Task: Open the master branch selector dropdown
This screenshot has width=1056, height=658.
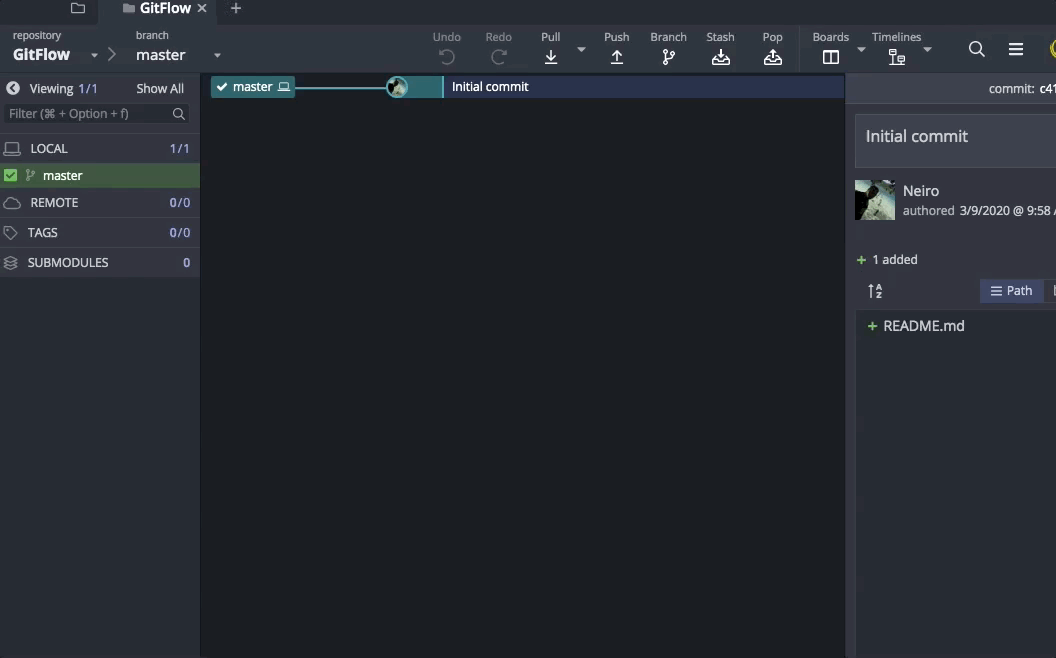Action: tap(217, 56)
